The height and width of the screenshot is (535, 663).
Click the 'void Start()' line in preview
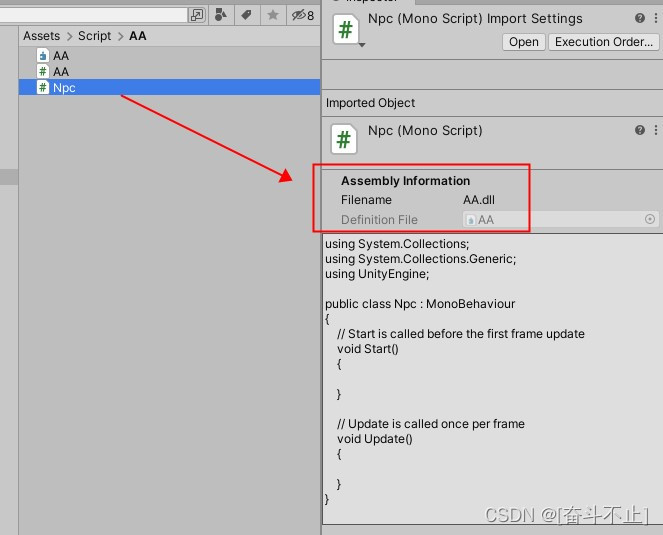367,349
